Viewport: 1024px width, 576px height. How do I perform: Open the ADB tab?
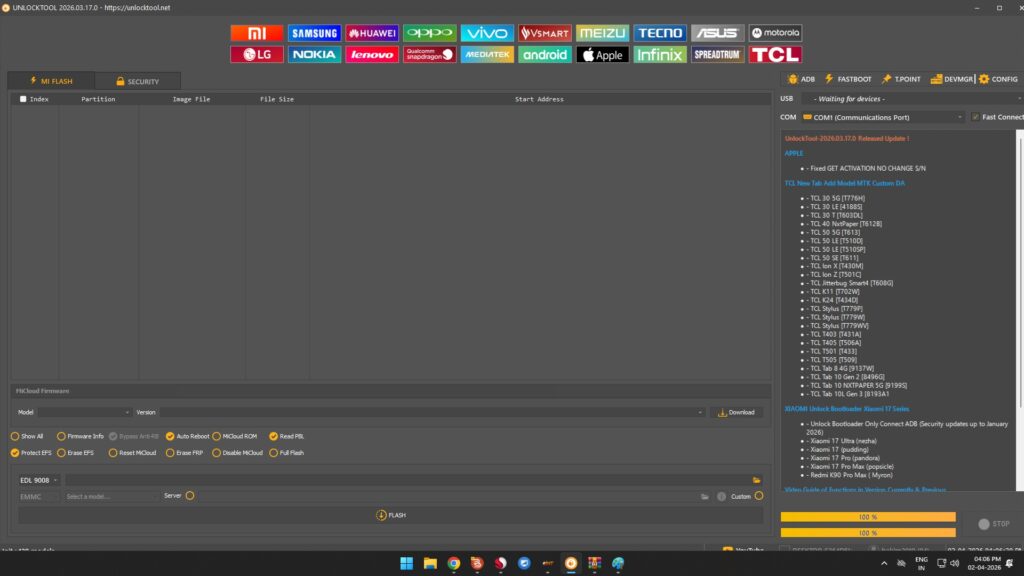coord(801,79)
